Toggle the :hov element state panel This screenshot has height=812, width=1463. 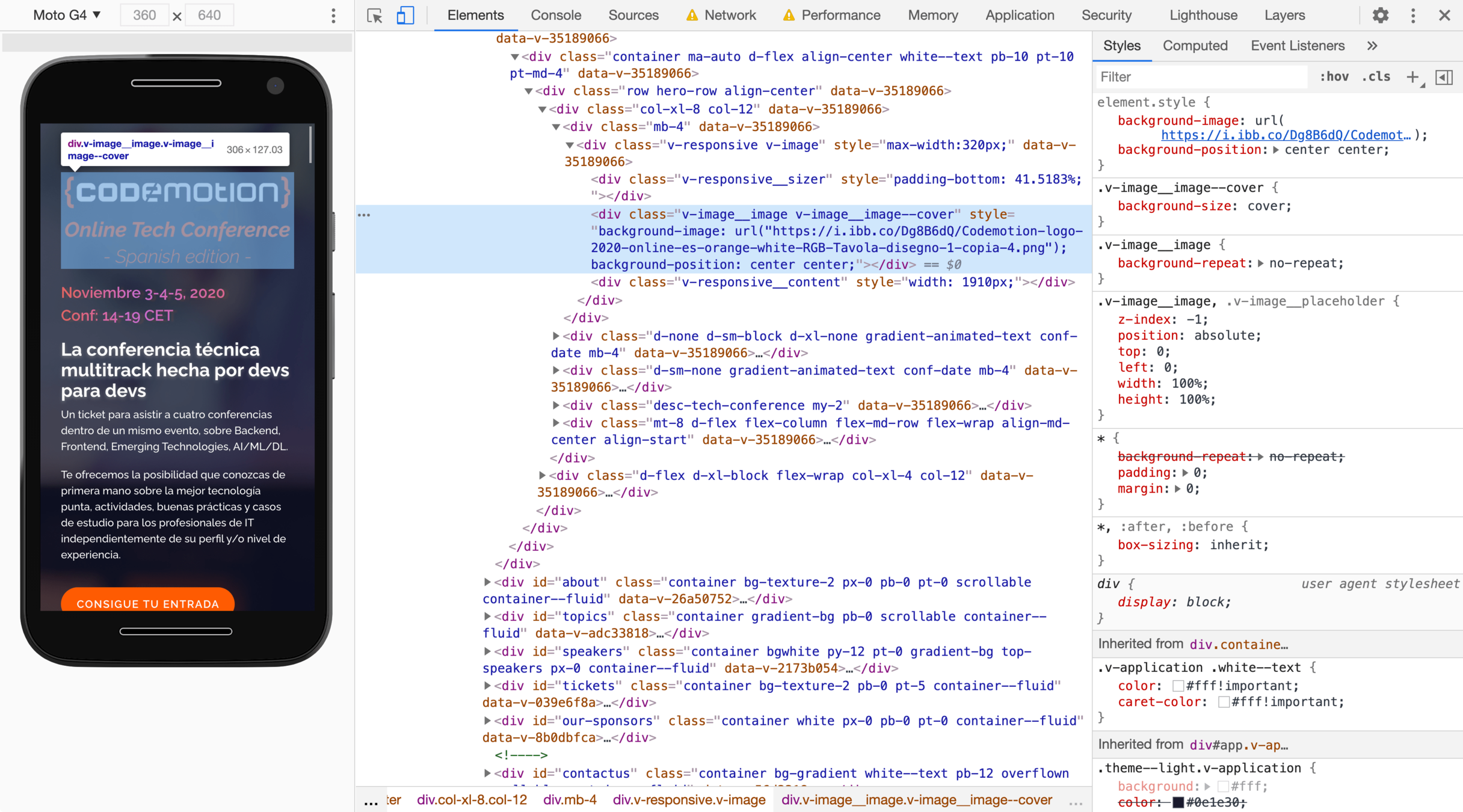1334,77
